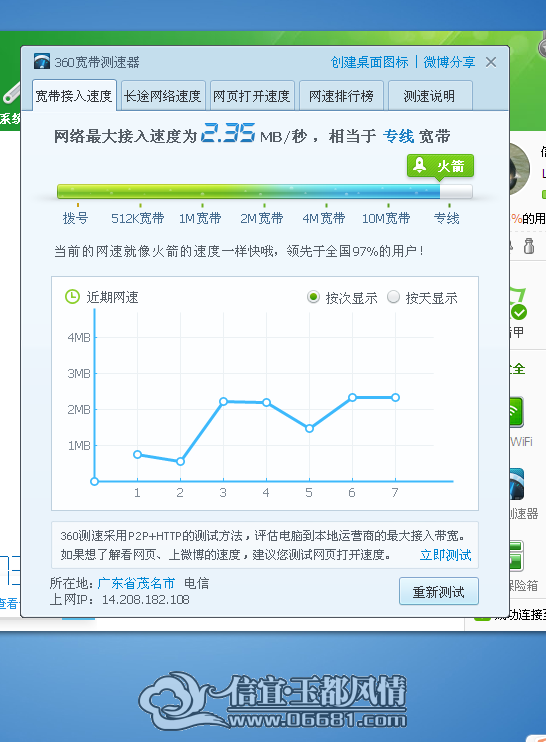Open the 网速排行榜 tab
546x742 pixels.
(x=341, y=96)
